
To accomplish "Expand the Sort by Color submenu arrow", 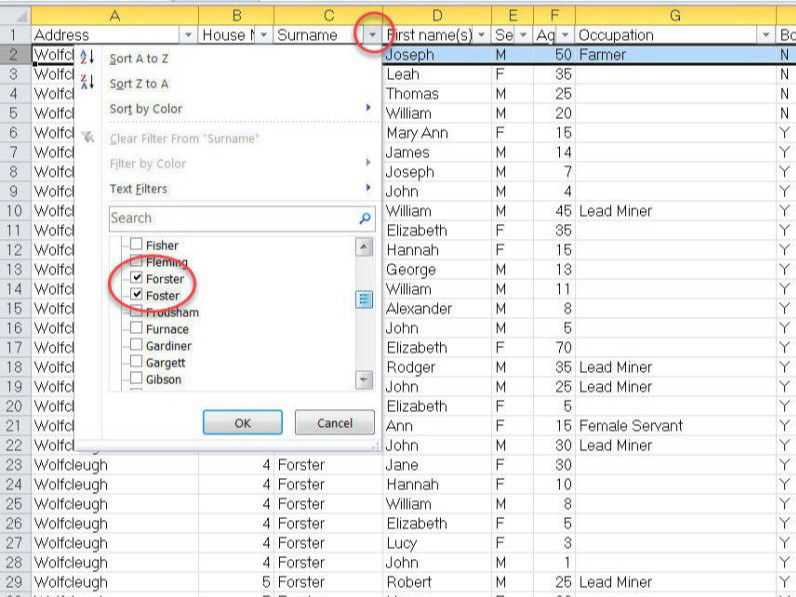I will pos(368,108).
